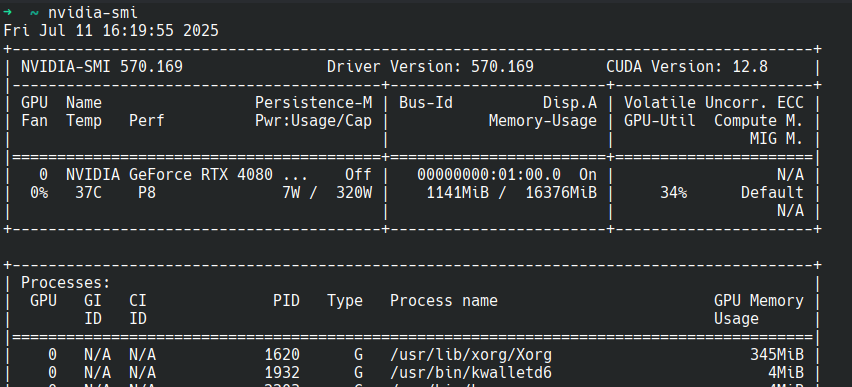Click the 7W / 320W power usage

tap(327, 192)
